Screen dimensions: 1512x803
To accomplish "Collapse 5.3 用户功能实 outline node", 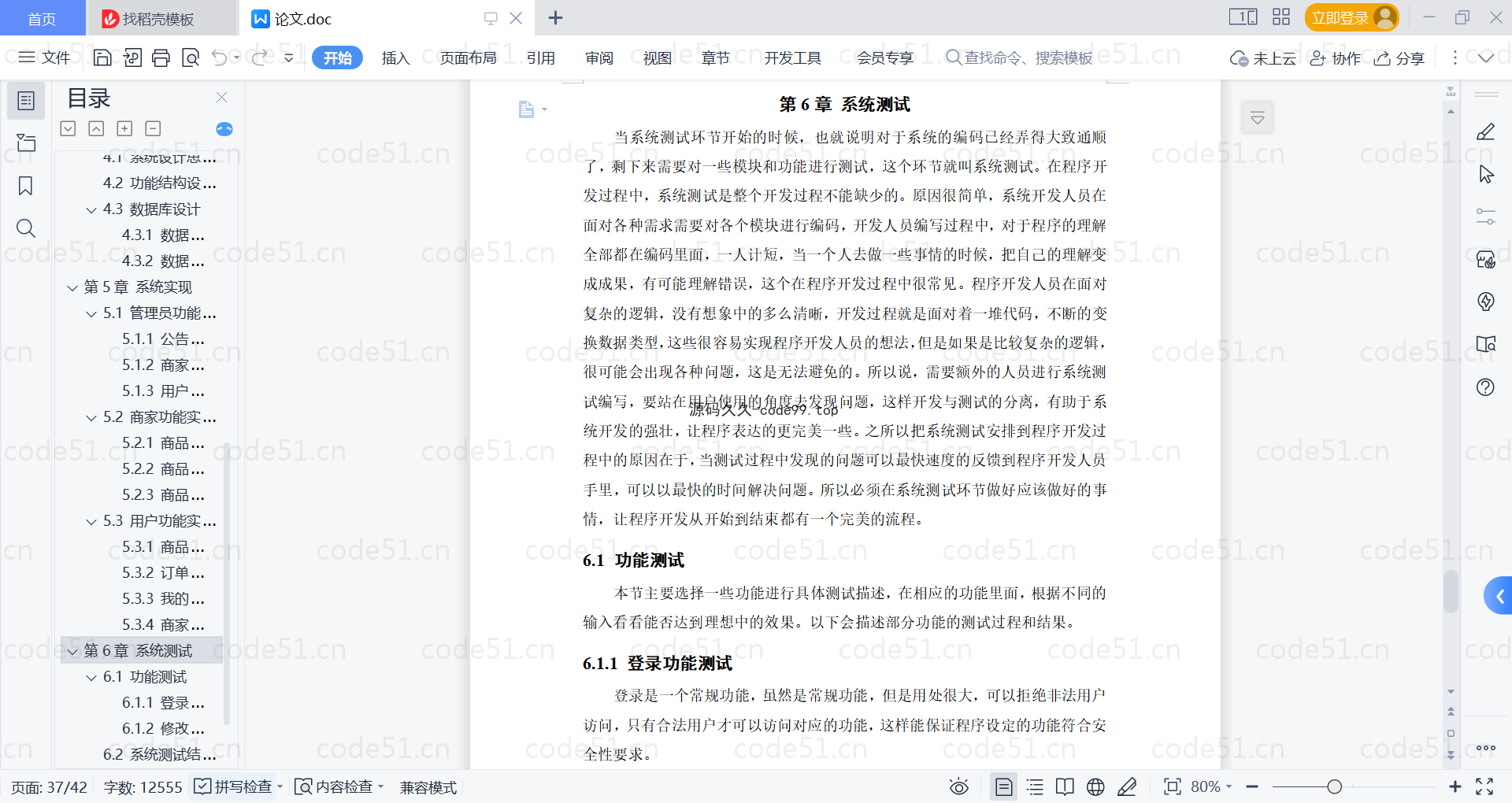I will tap(91, 522).
